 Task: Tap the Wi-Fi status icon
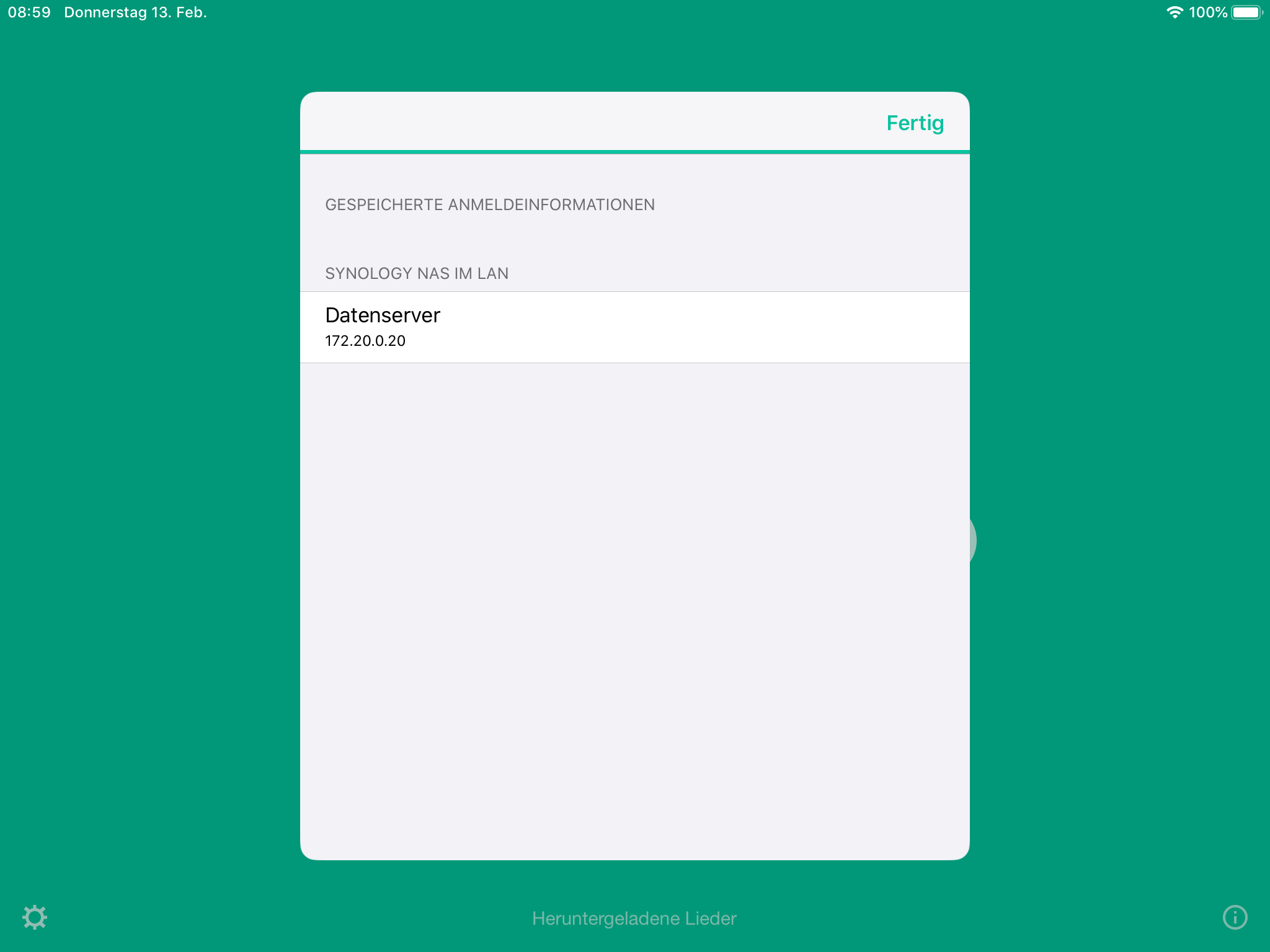click(1175, 12)
